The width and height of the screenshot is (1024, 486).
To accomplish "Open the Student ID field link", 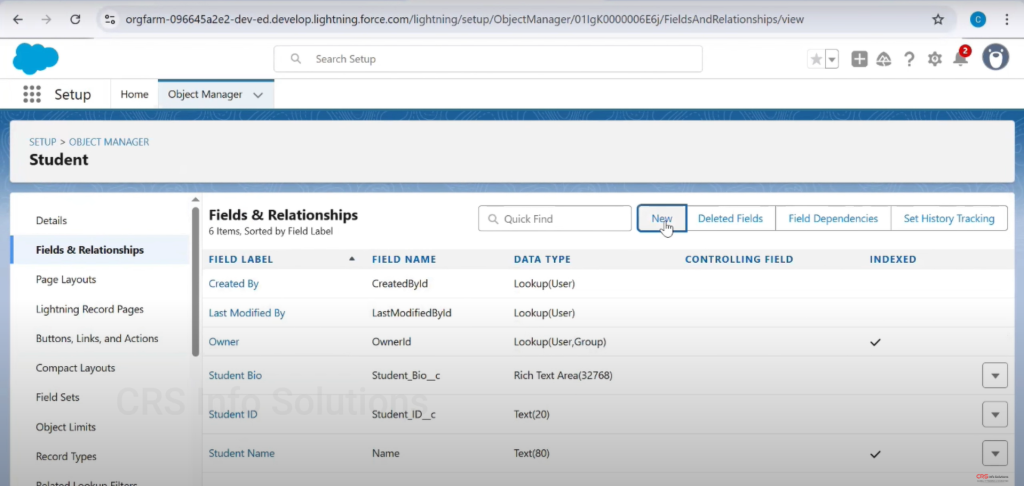I will pyautogui.click(x=232, y=414).
